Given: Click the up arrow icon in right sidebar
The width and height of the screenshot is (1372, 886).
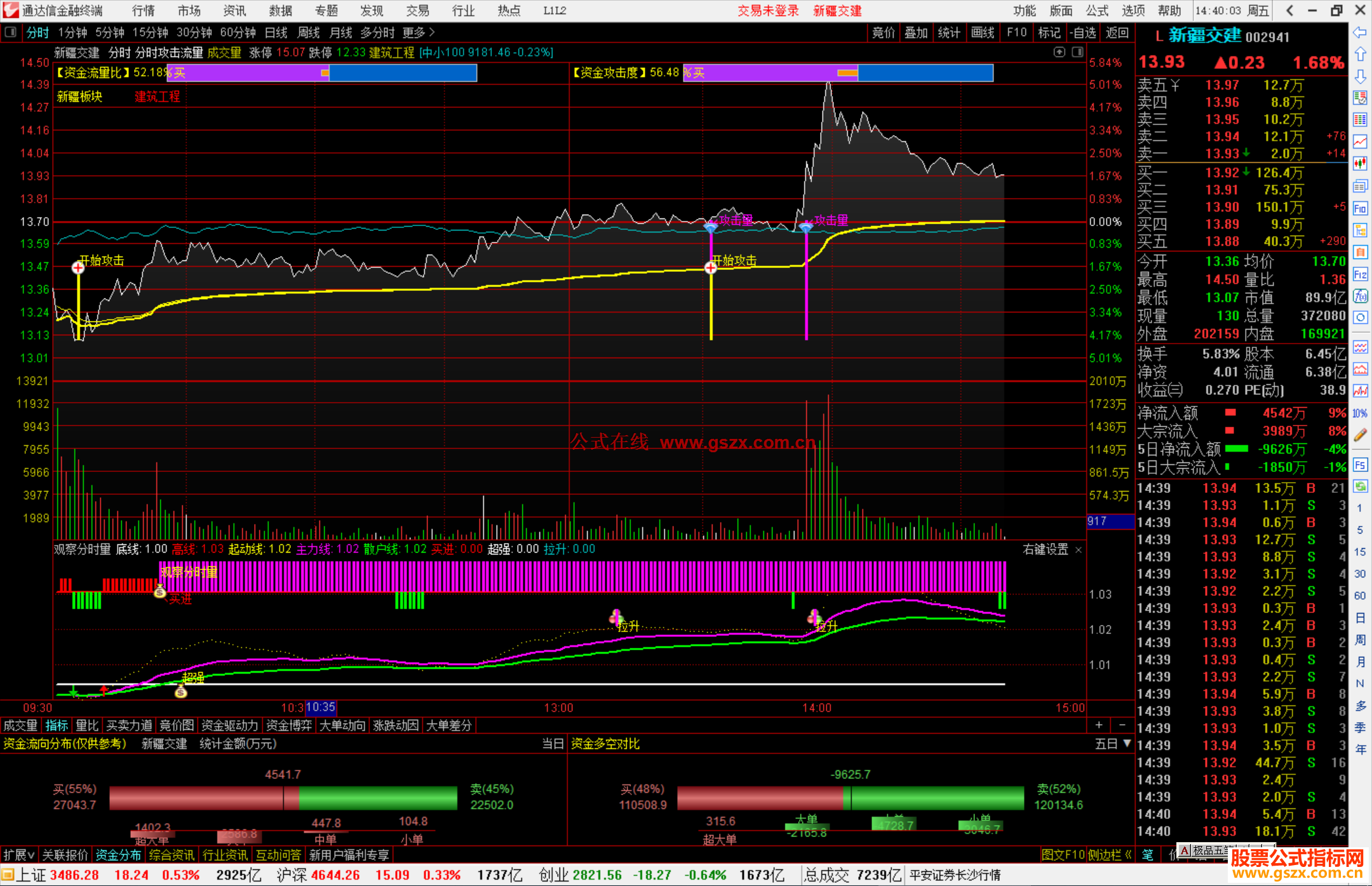Looking at the screenshot, I should (1360, 55).
